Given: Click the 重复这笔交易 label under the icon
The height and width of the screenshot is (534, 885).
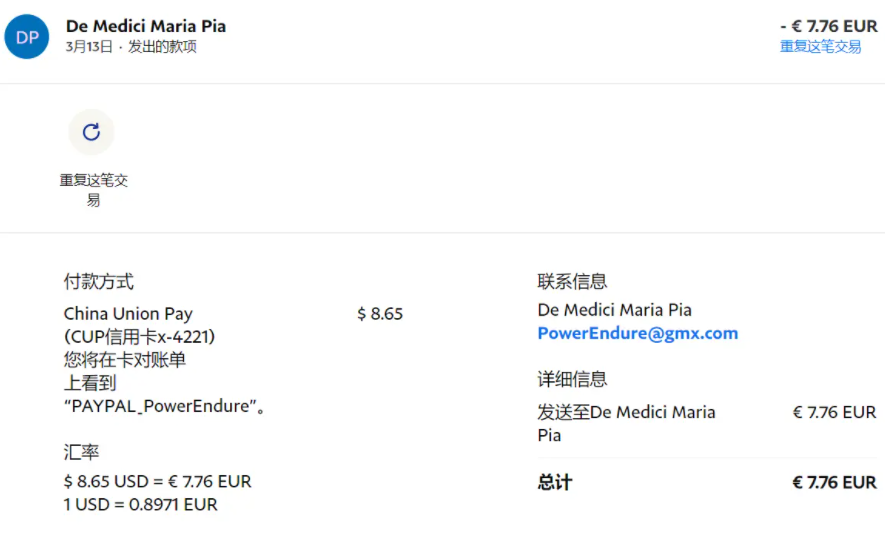Looking at the screenshot, I should 93,190.
